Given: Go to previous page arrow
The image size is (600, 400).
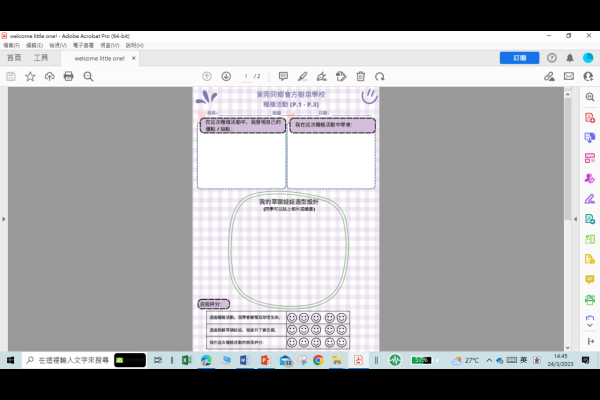Looking at the screenshot, I should pyautogui.click(x=207, y=76).
